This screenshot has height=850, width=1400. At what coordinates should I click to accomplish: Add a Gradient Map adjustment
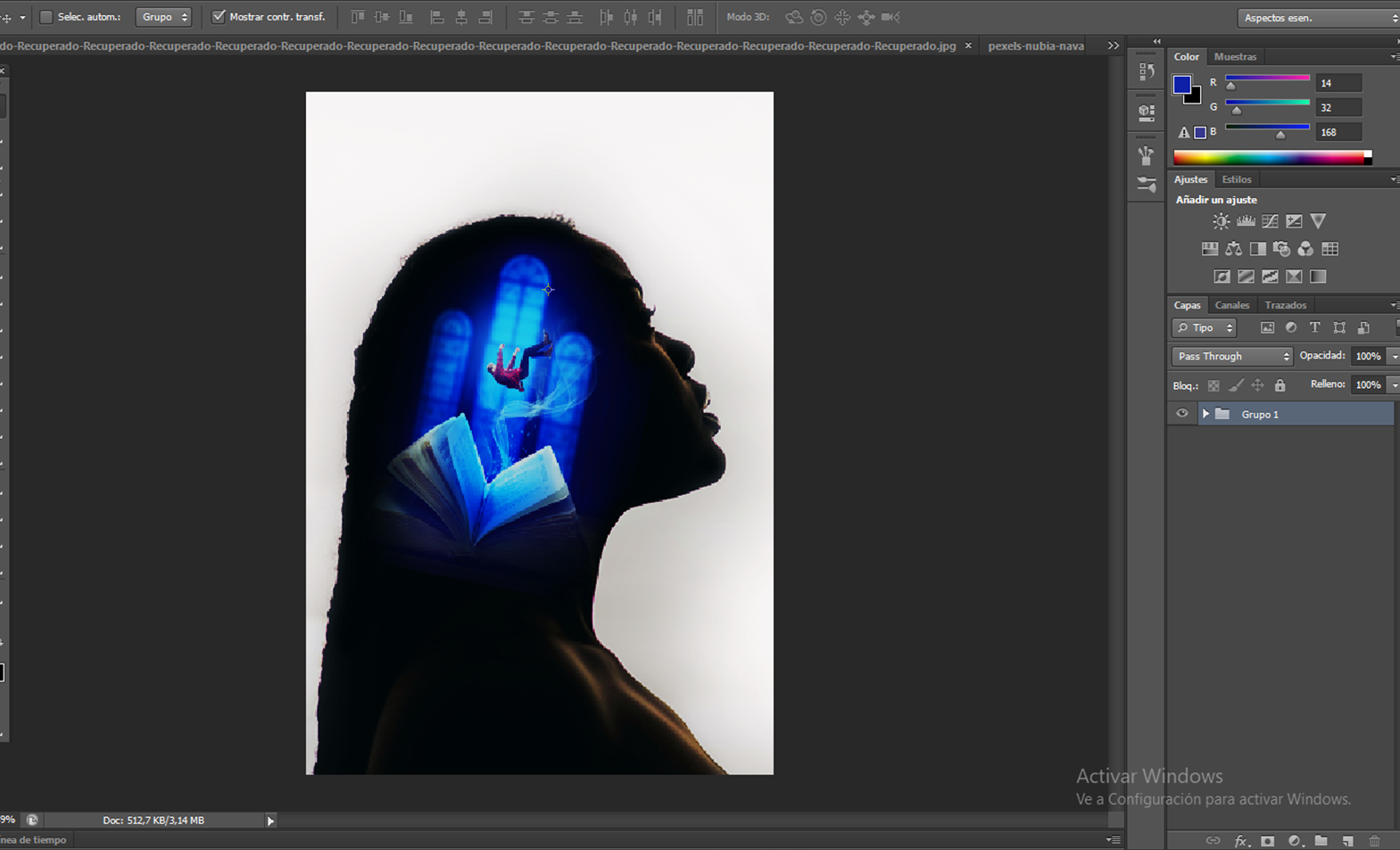tap(1318, 276)
